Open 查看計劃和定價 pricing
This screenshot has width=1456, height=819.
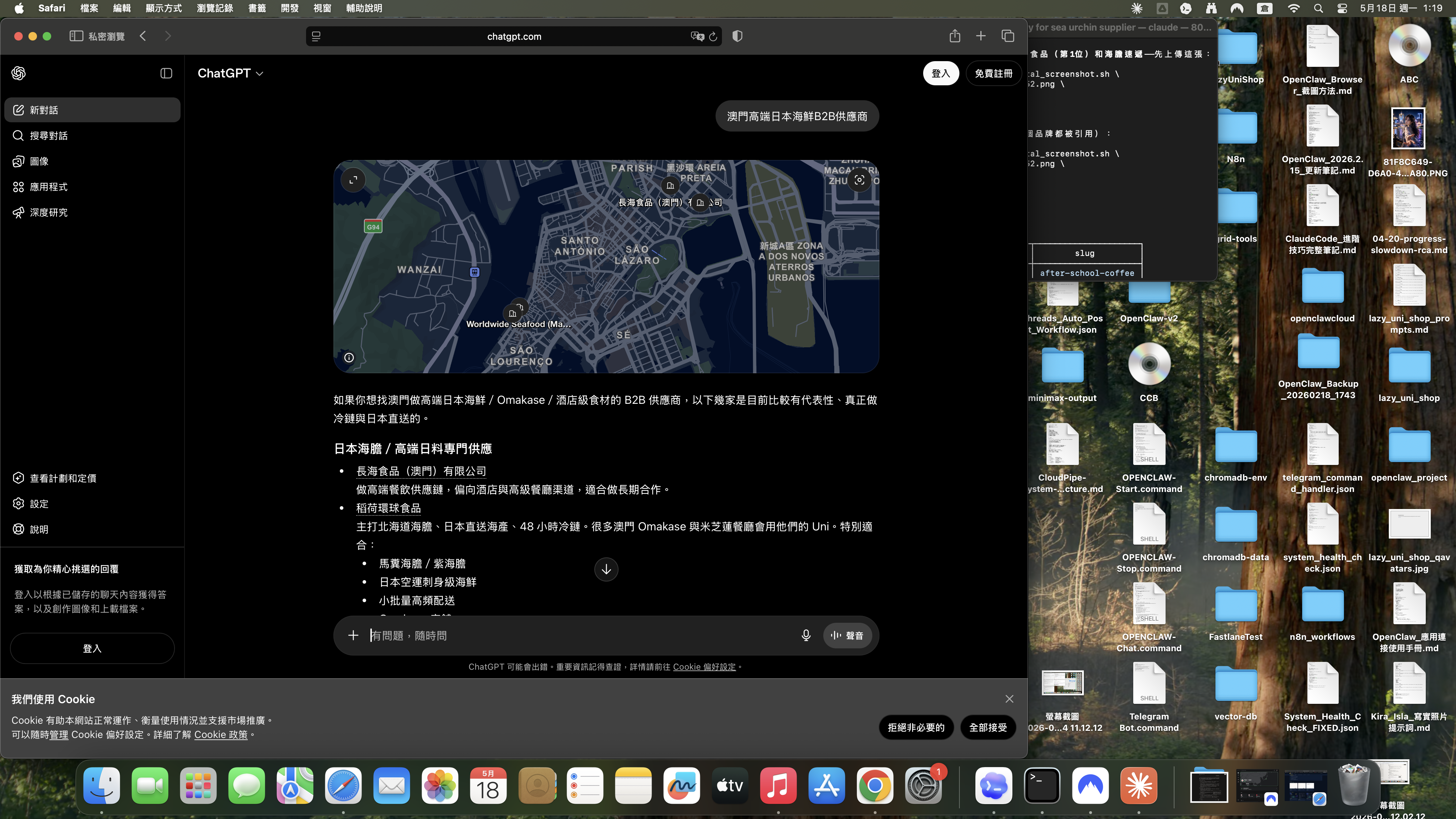tap(92, 478)
